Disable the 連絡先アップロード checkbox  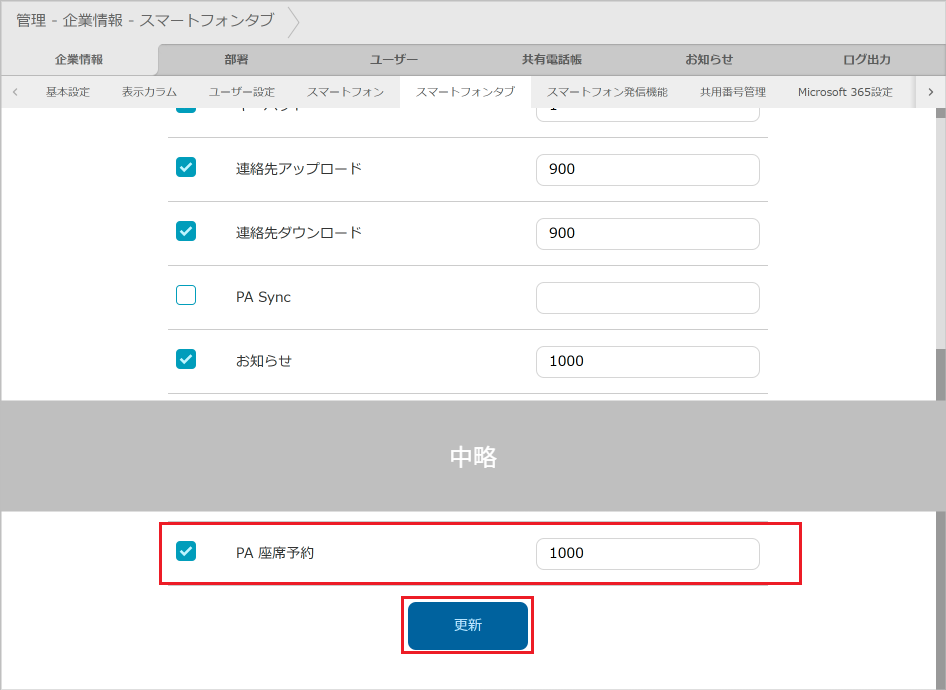(x=185, y=167)
